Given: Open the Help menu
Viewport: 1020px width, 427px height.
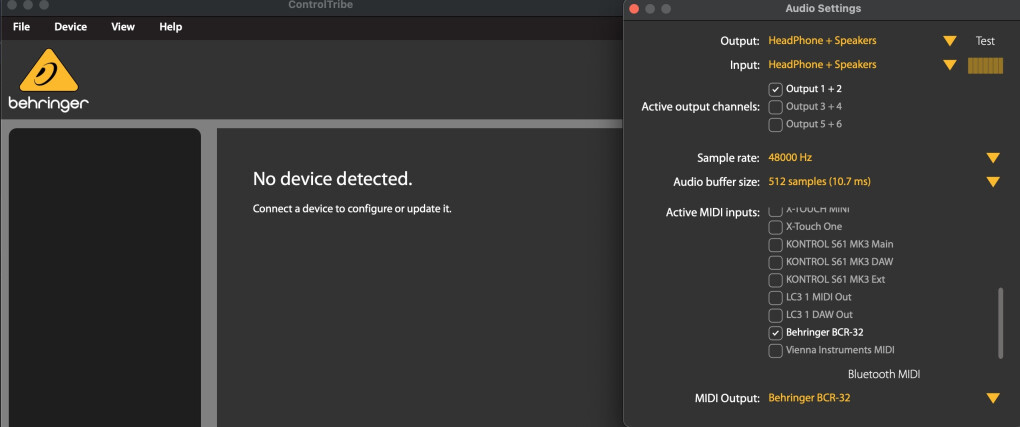Looking at the screenshot, I should click(170, 27).
